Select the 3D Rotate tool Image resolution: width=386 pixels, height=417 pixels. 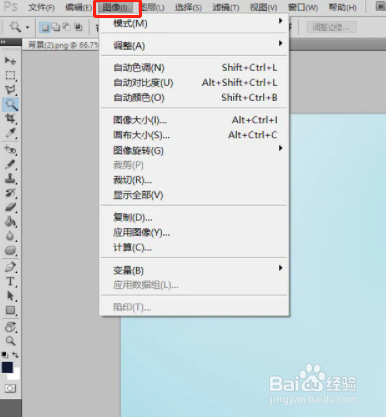[10, 327]
